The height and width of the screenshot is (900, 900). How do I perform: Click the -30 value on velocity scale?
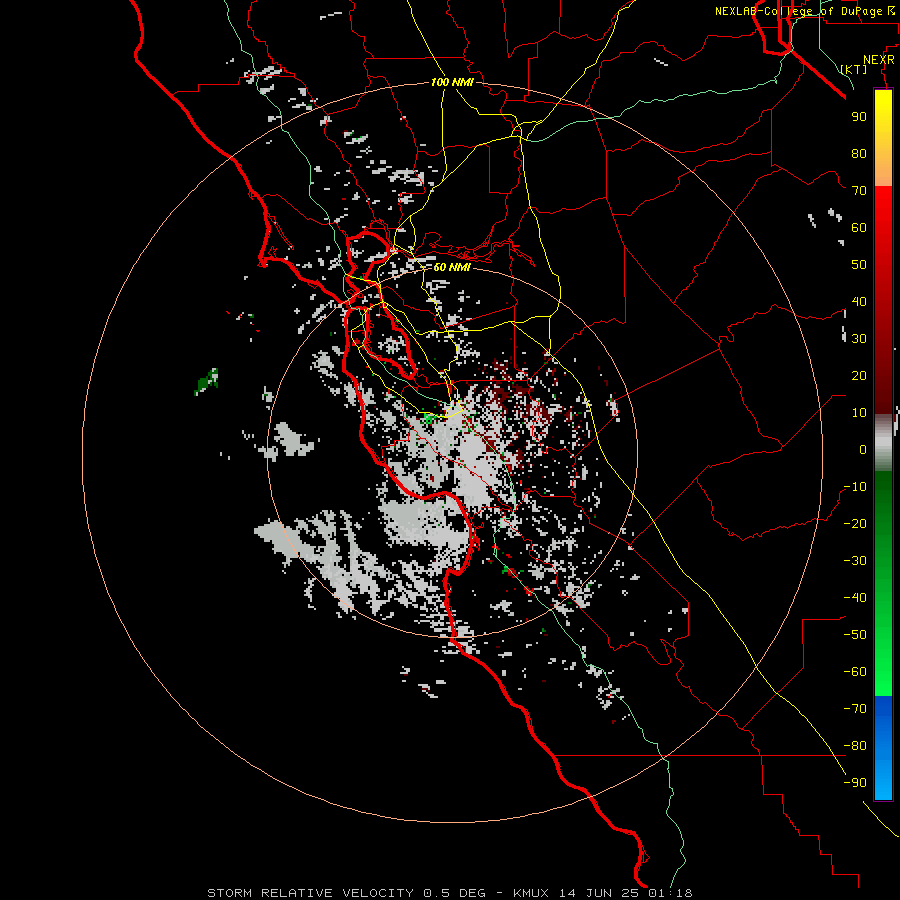pos(855,561)
